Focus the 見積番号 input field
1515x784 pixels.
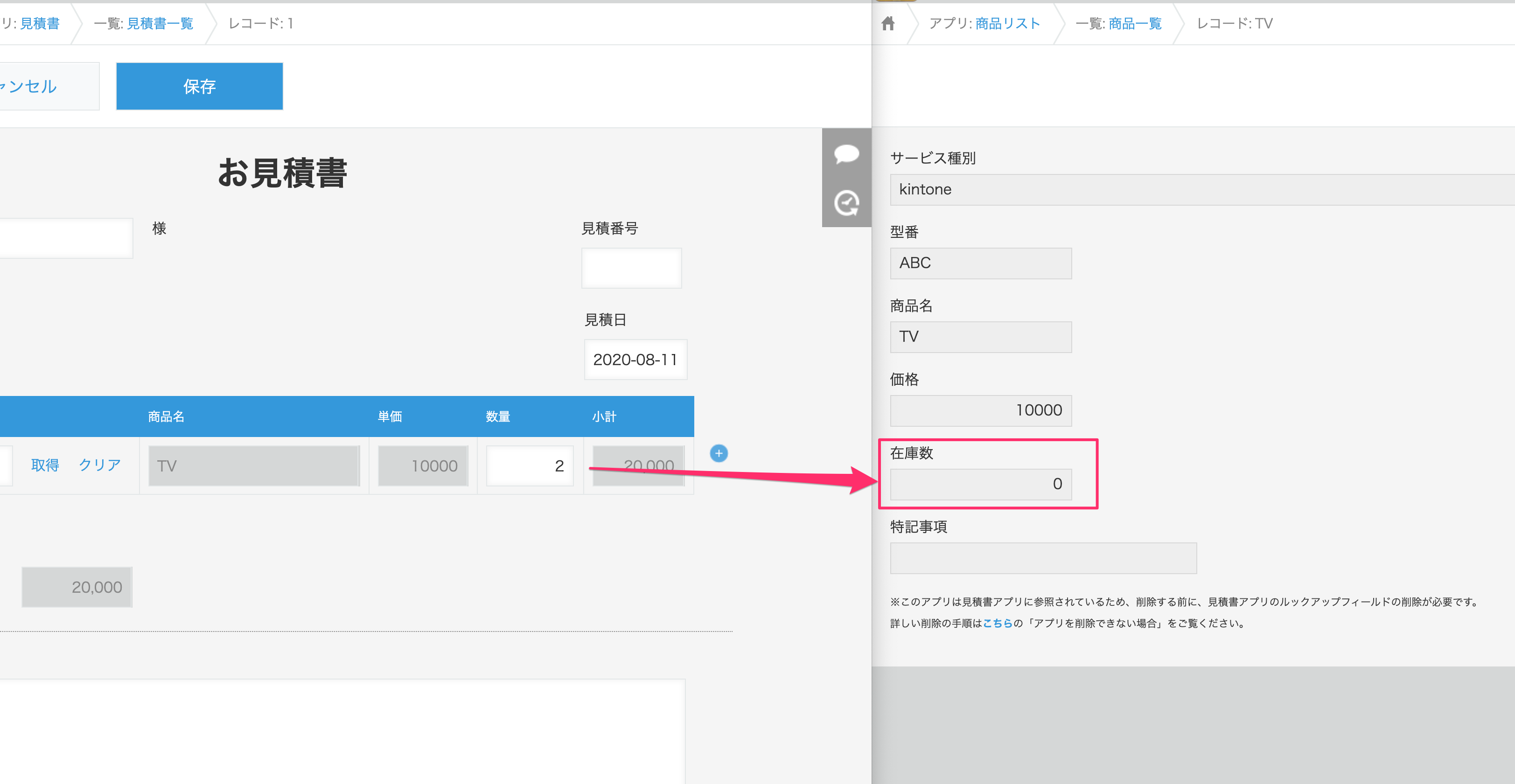point(631,268)
